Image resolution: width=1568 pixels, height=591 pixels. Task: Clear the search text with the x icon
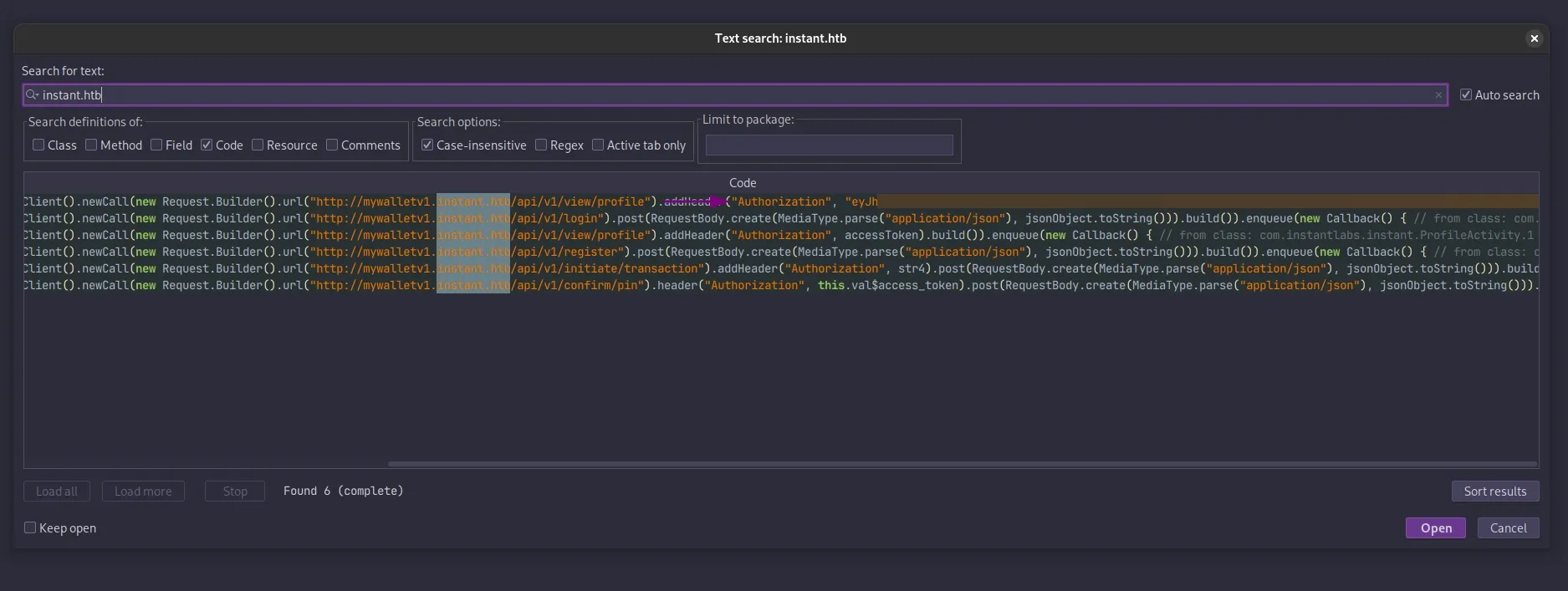(x=1438, y=95)
